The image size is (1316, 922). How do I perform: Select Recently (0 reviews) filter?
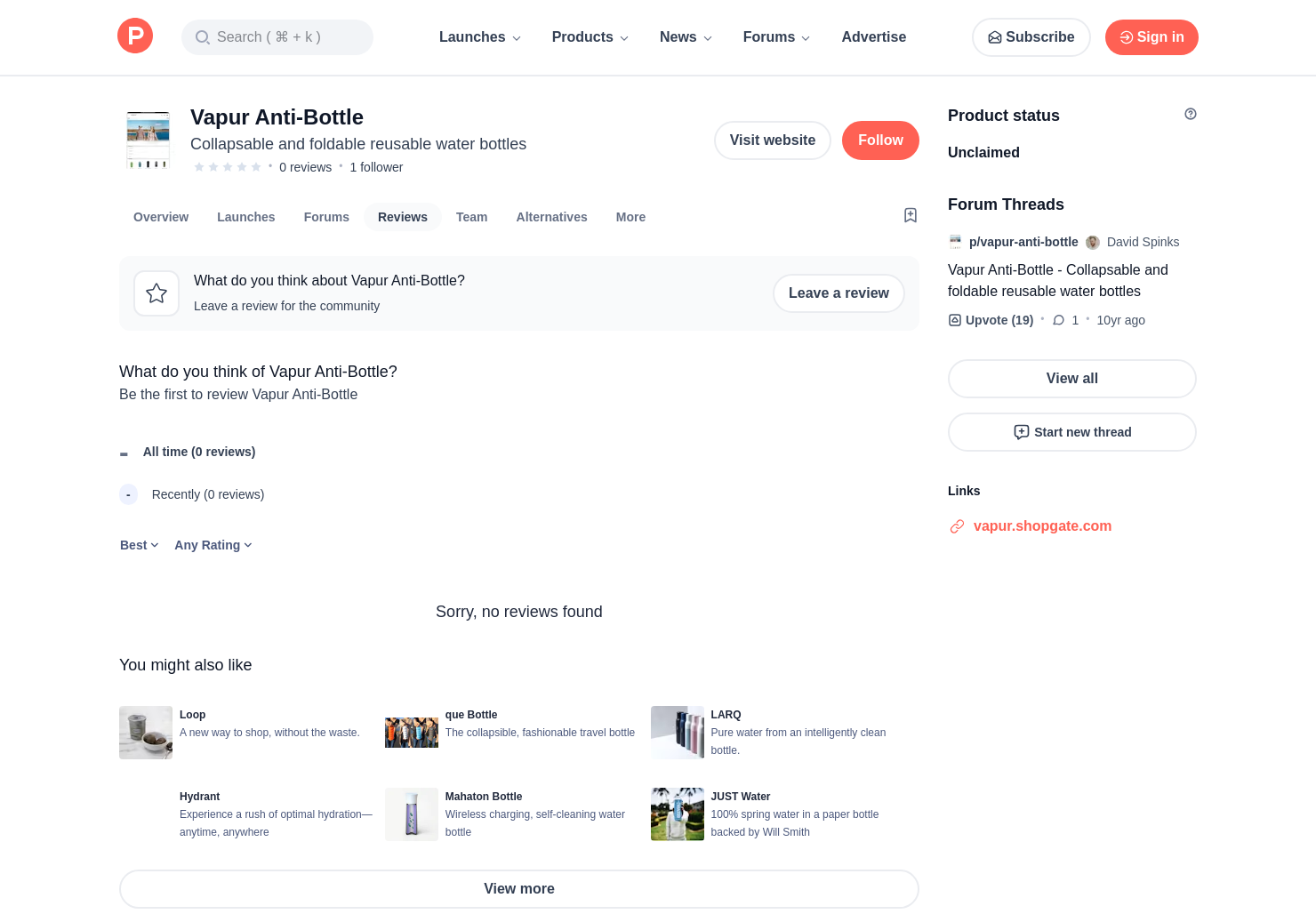tap(208, 494)
